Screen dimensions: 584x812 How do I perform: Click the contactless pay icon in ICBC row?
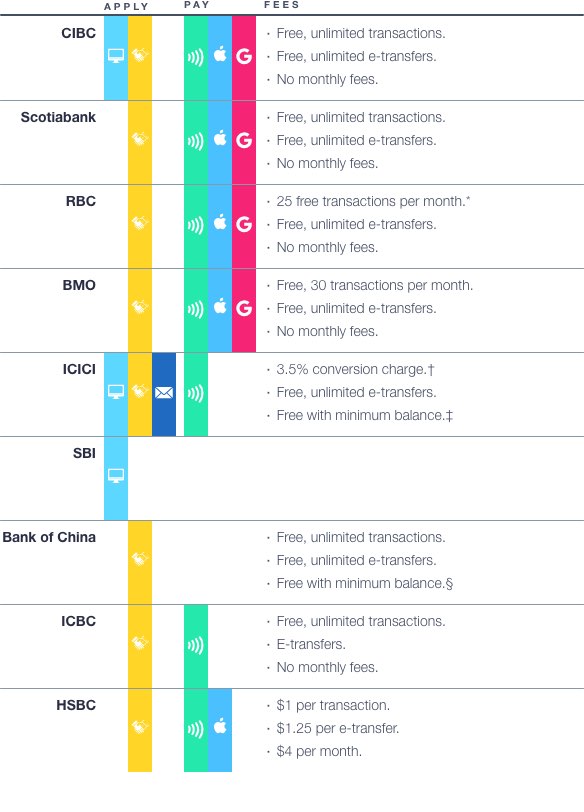tap(196, 645)
